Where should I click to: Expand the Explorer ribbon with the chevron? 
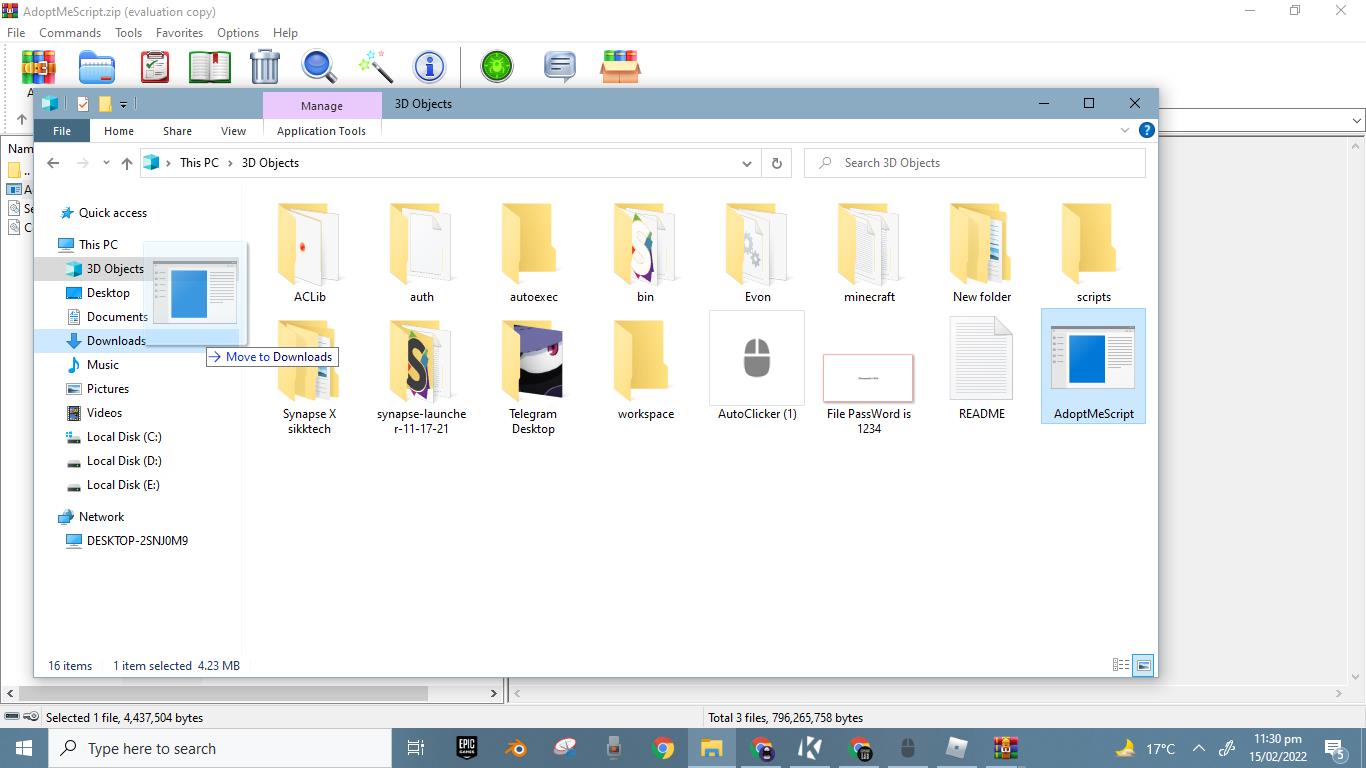pyautogui.click(x=1125, y=130)
